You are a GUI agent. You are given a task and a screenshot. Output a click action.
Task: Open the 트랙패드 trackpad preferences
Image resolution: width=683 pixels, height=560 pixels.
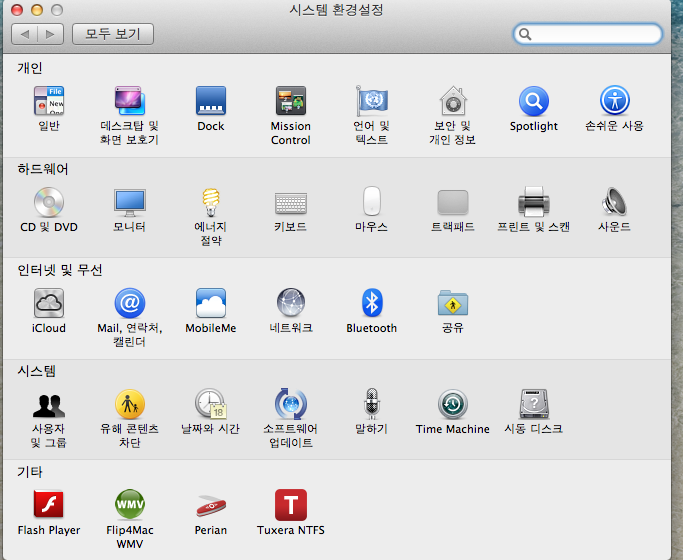point(453,202)
